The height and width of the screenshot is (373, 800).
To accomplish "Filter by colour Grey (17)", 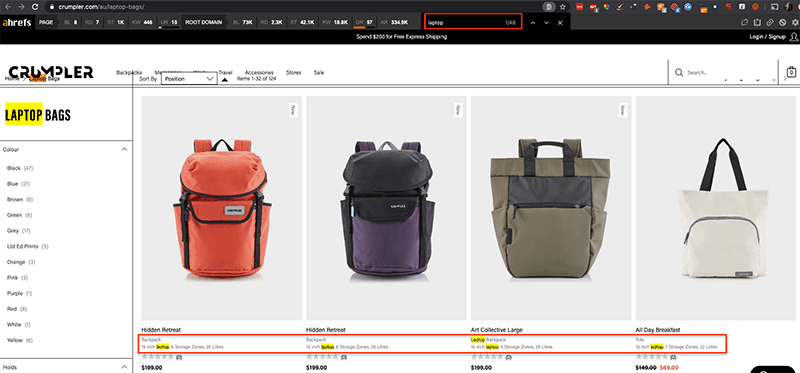I will pyautogui.click(x=19, y=231).
